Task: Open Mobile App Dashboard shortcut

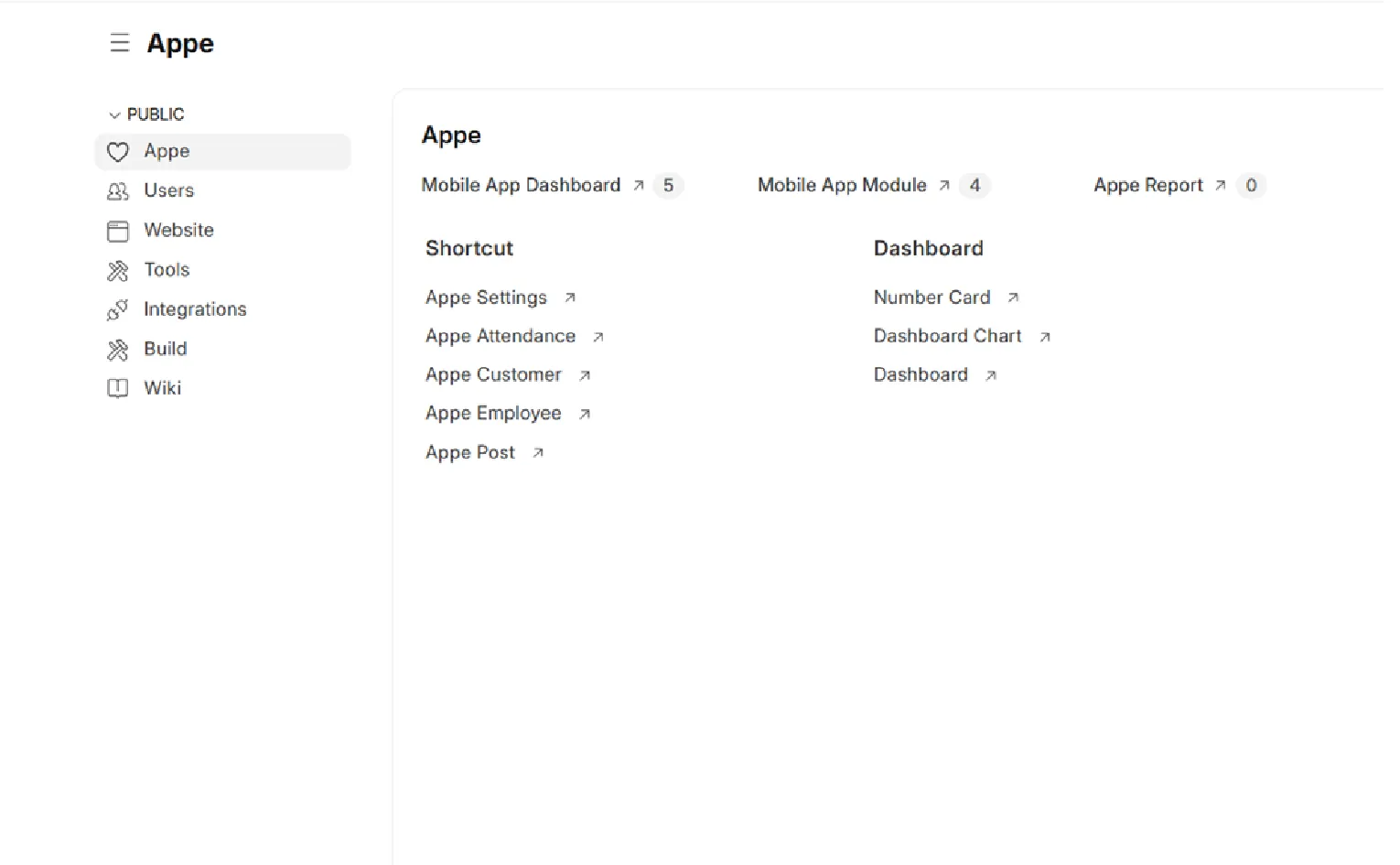Action: pos(521,185)
